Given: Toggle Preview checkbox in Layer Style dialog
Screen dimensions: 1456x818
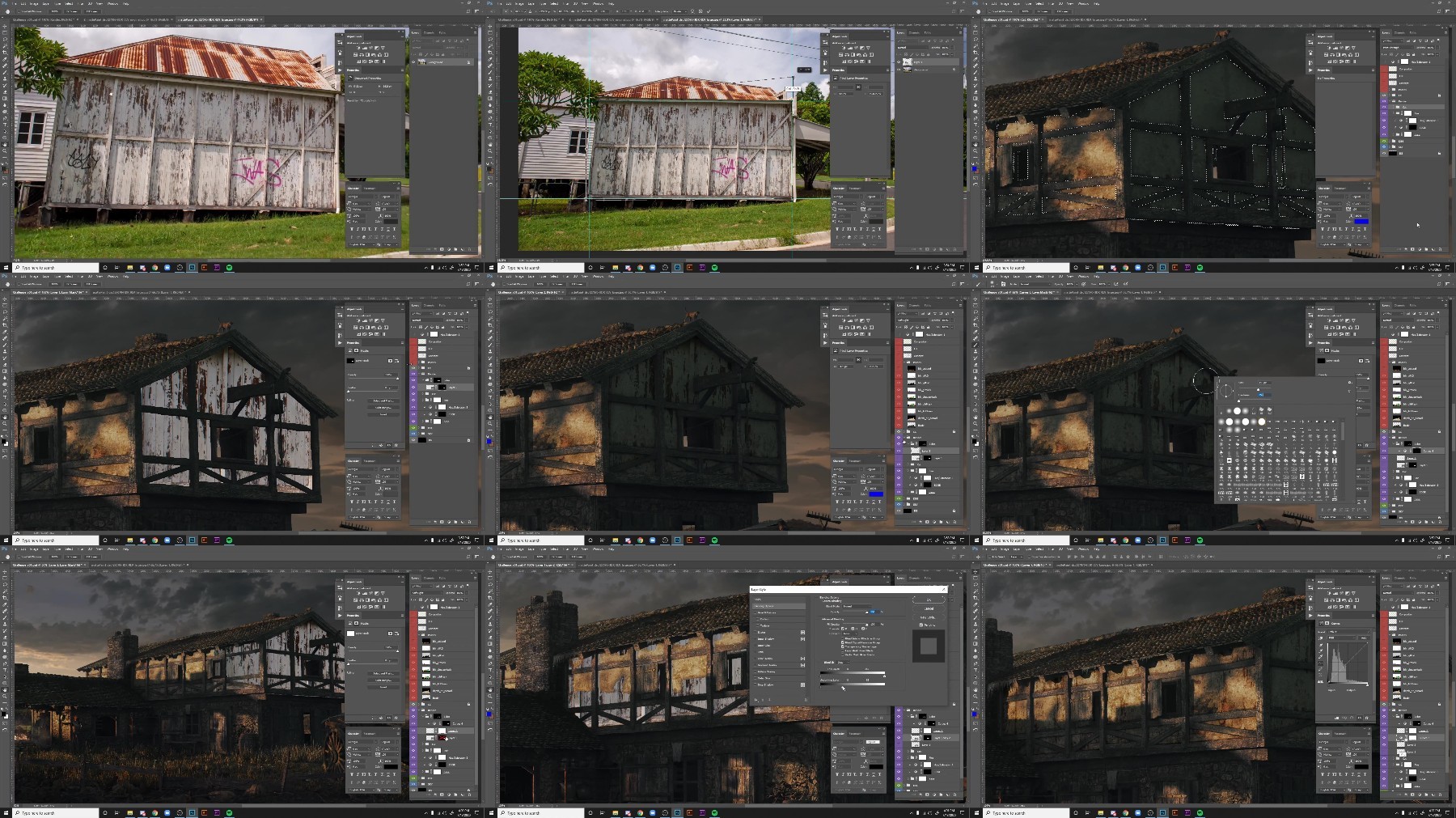Looking at the screenshot, I should (921, 625).
